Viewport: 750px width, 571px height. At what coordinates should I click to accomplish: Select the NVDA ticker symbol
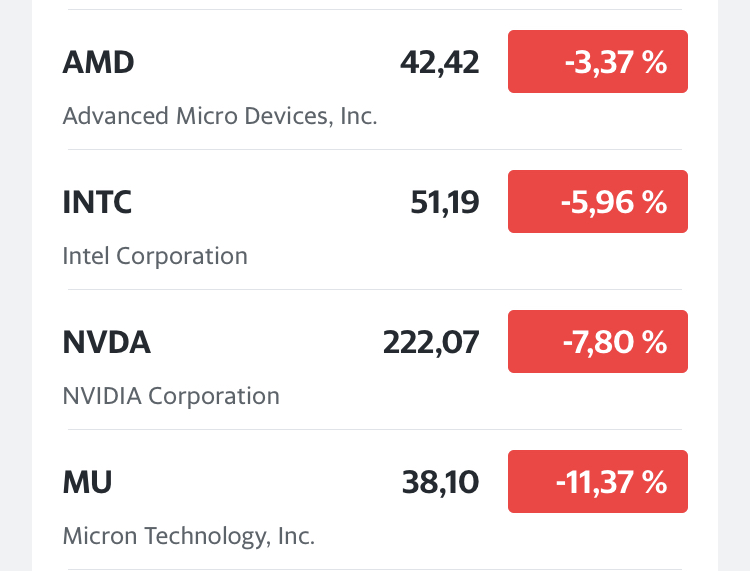click(x=106, y=343)
